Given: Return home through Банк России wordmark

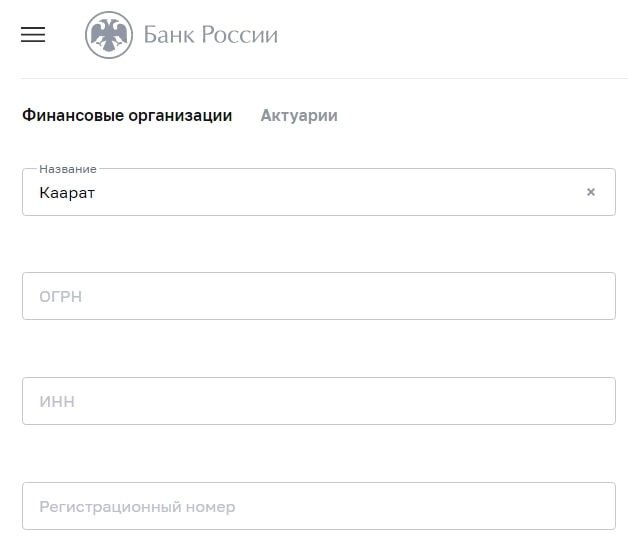Looking at the screenshot, I should tap(211, 35).
